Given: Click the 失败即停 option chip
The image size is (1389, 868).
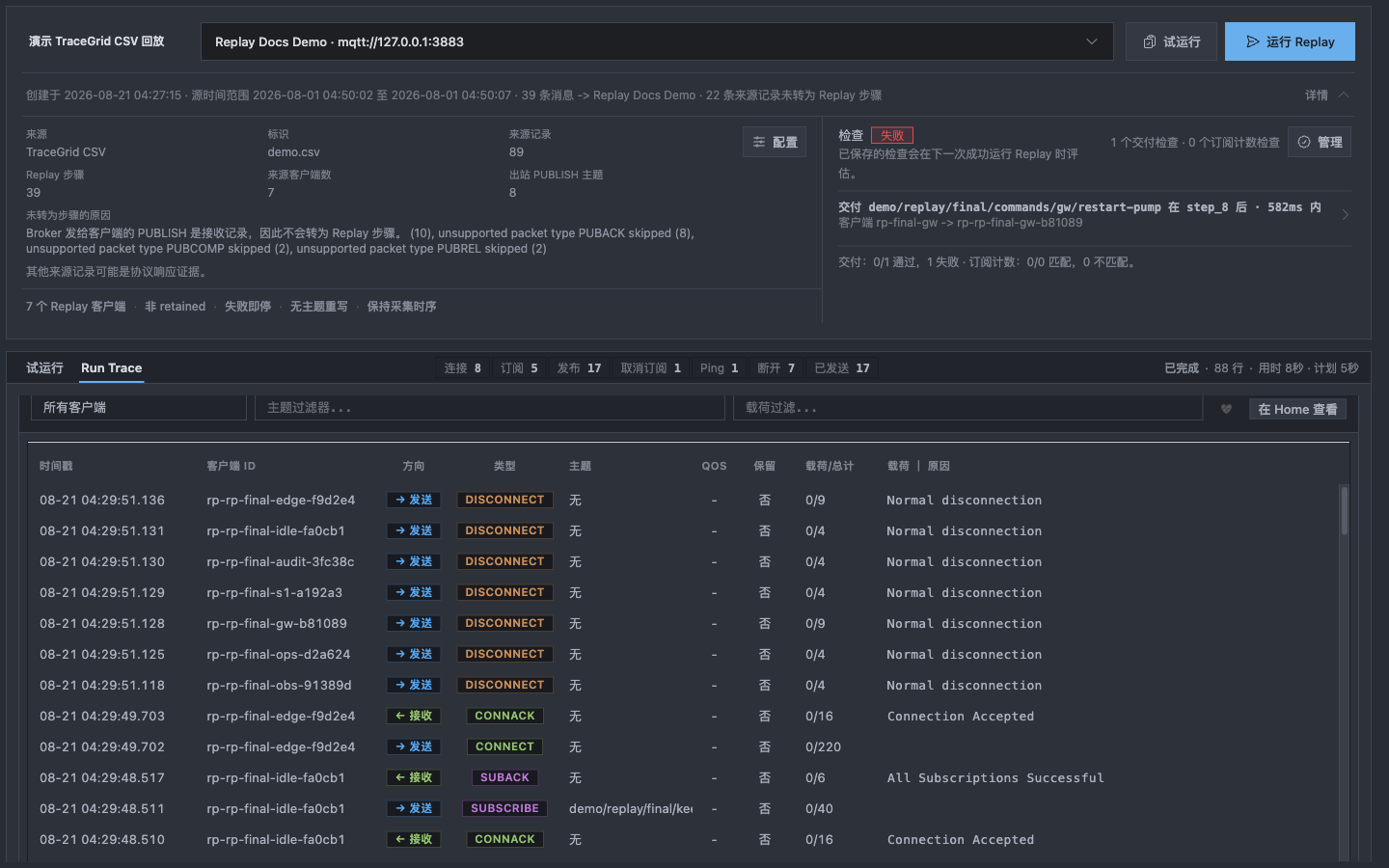Looking at the screenshot, I should click(248, 306).
